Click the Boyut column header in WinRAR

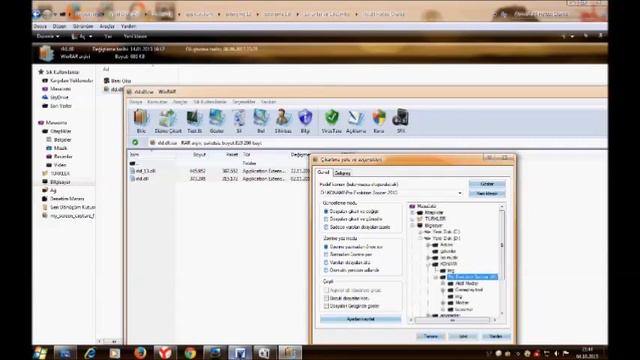(199, 155)
